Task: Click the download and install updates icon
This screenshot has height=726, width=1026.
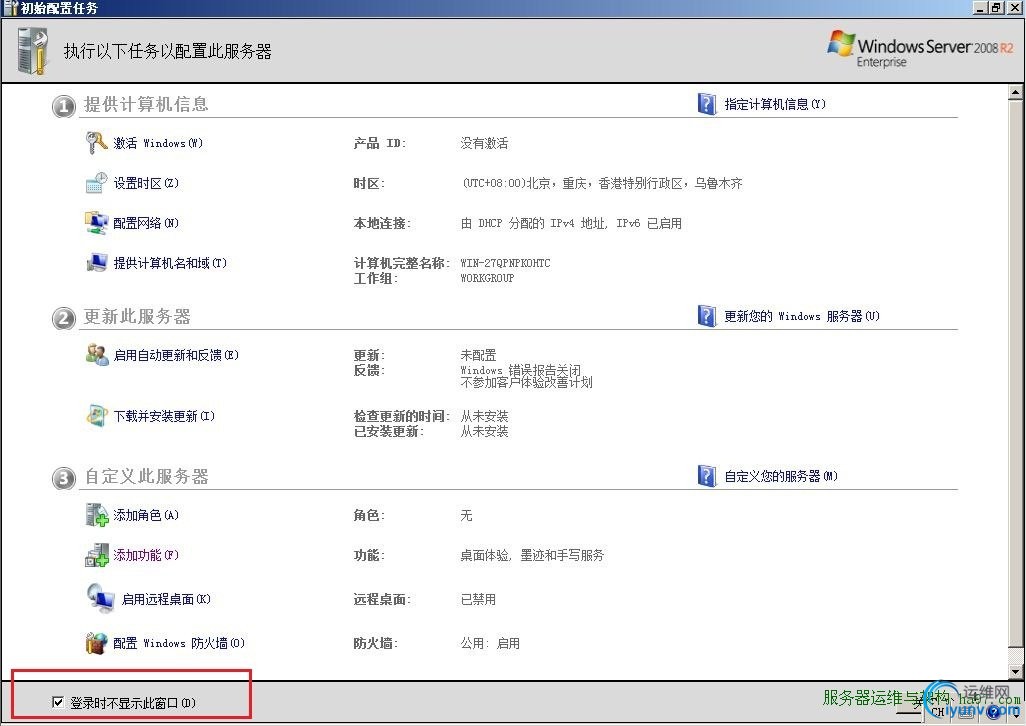Action: (x=97, y=415)
